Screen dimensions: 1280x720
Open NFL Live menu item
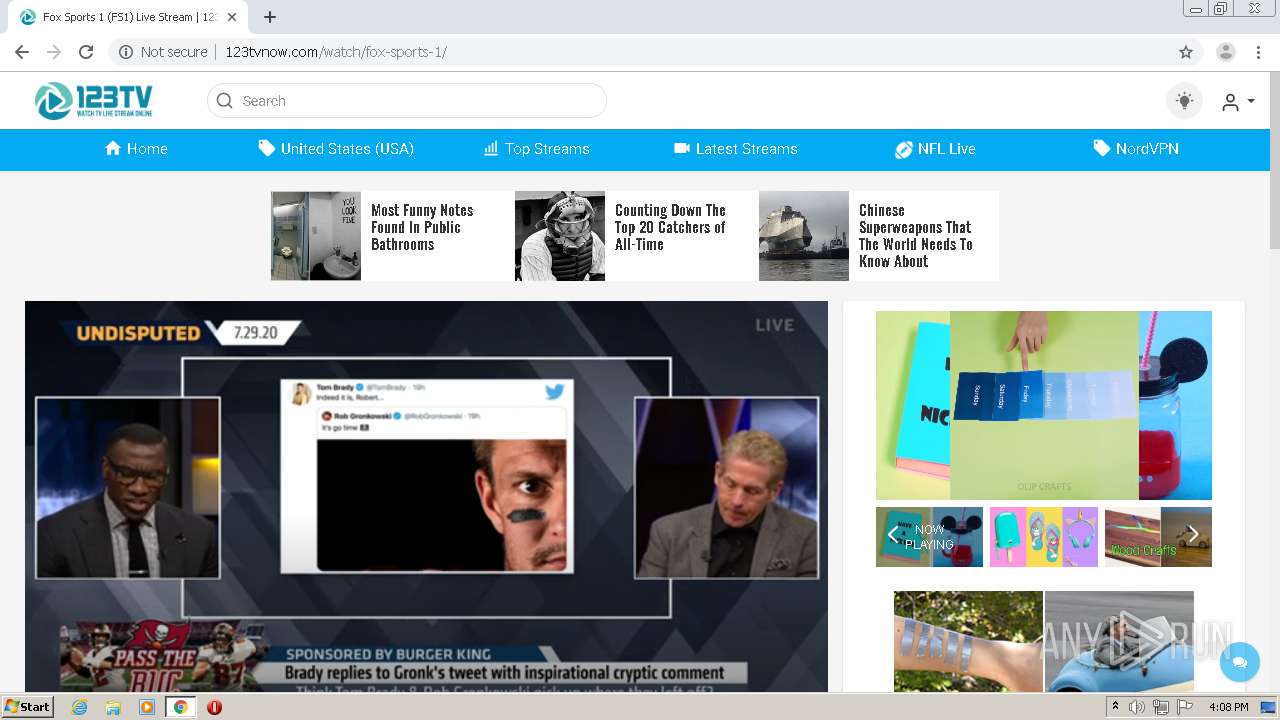[935, 149]
